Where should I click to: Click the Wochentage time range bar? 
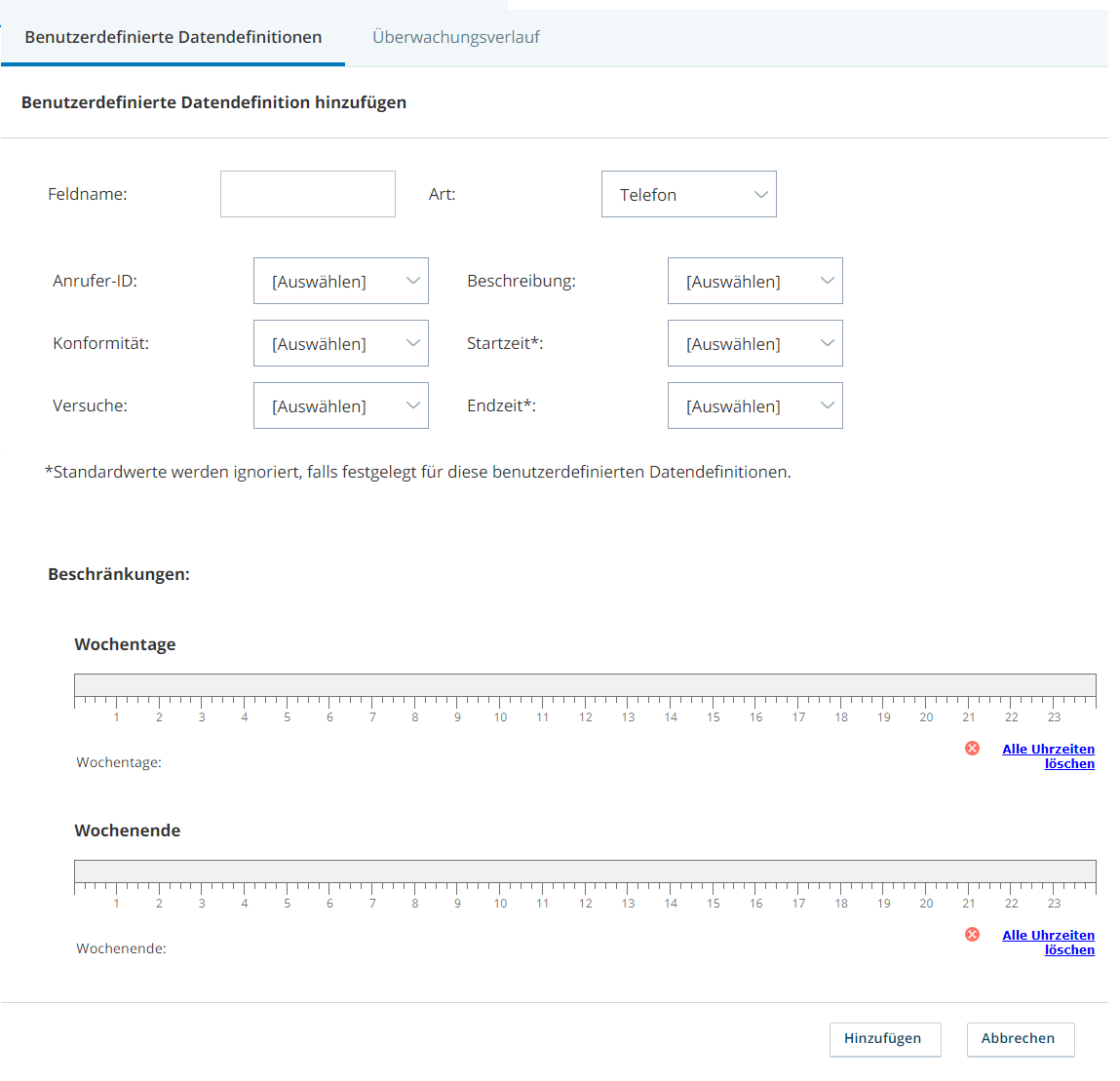point(585,684)
